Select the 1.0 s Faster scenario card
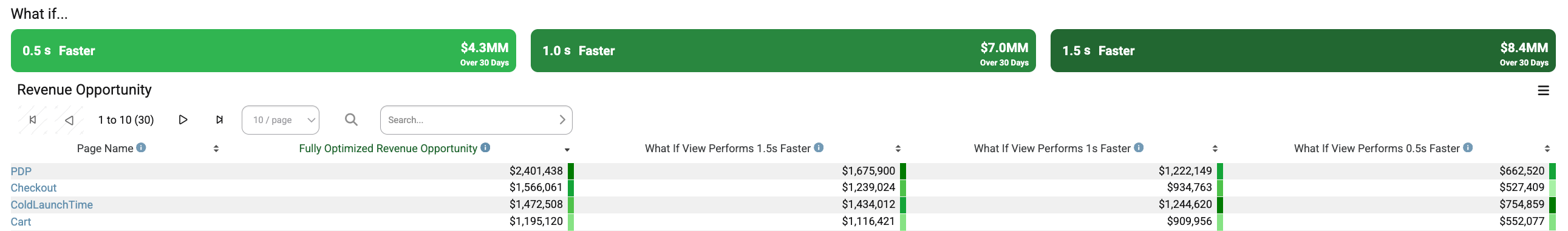Image resolution: width=1568 pixels, height=231 pixels. point(783,50)
